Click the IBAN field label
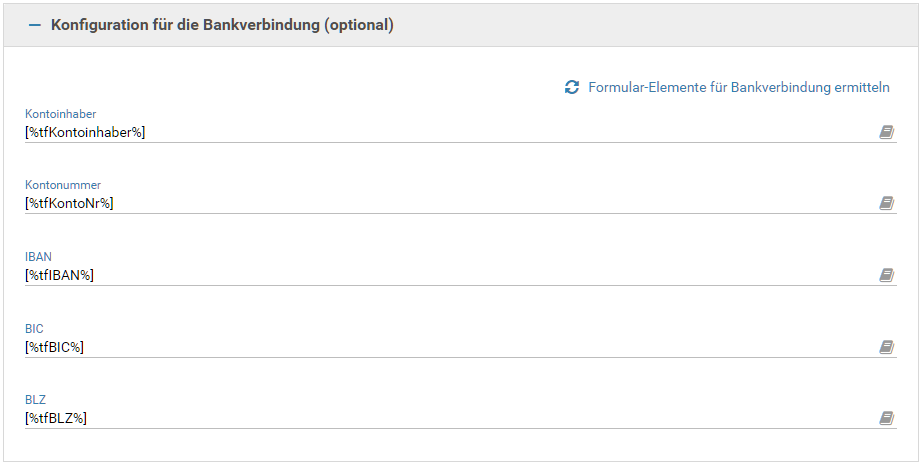The image size is (922, 465). pyautogui.click(x=38, y=257)
